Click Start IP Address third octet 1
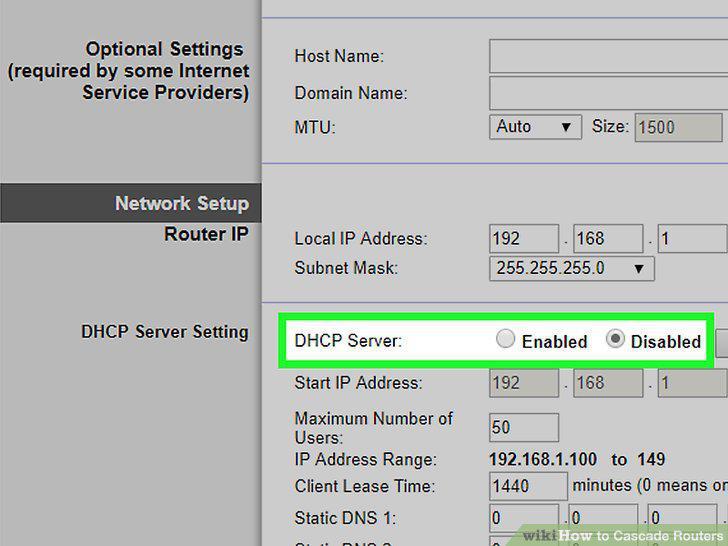 [x=693, y=383]
